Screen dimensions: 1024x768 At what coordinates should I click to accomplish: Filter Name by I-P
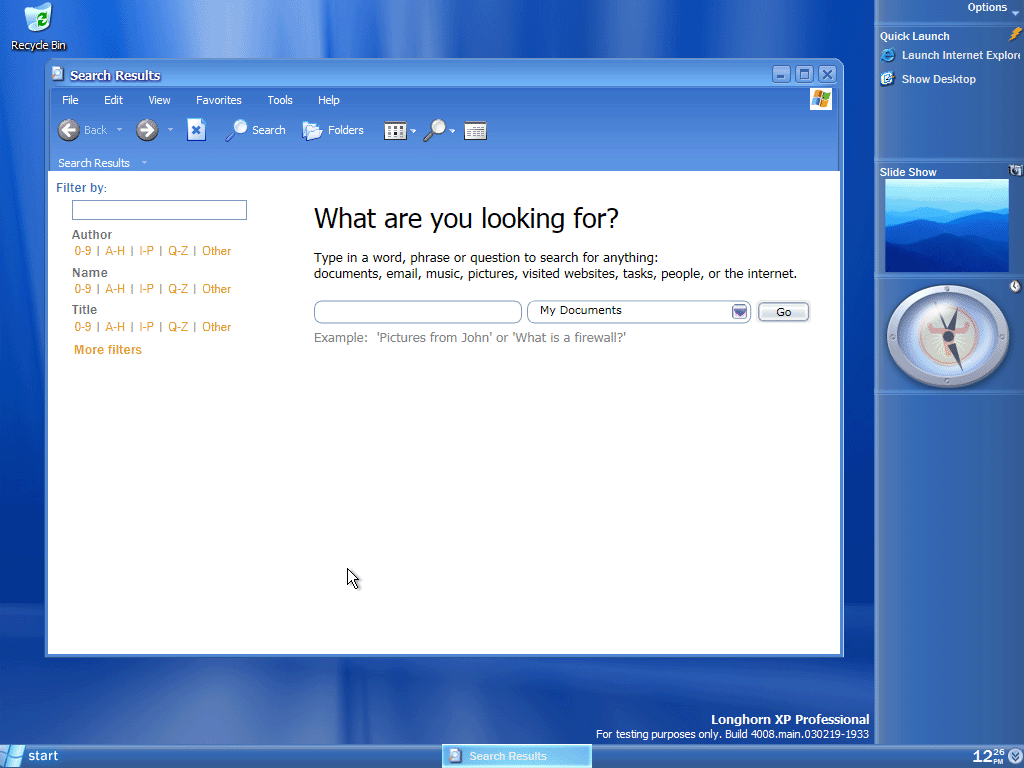click(x=146, y=289)
